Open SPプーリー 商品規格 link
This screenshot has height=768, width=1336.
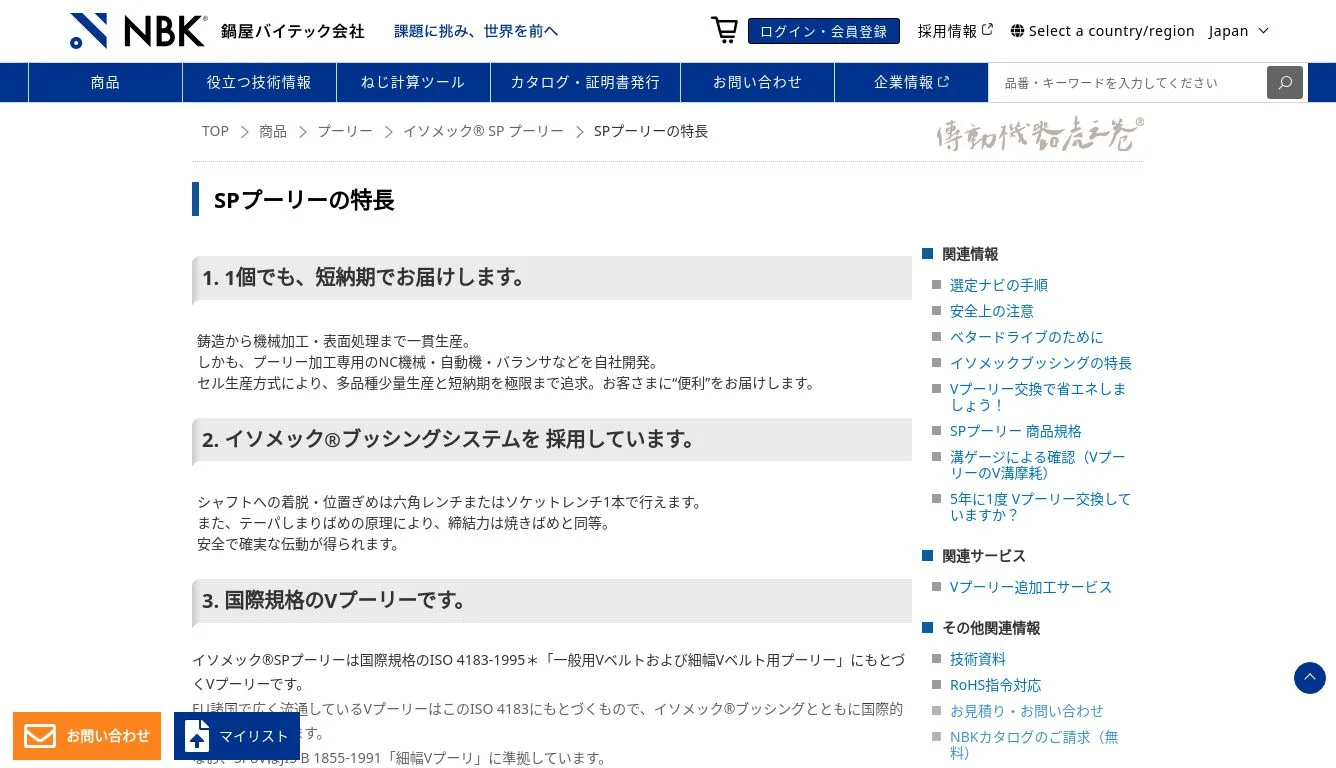[1016, 431]
